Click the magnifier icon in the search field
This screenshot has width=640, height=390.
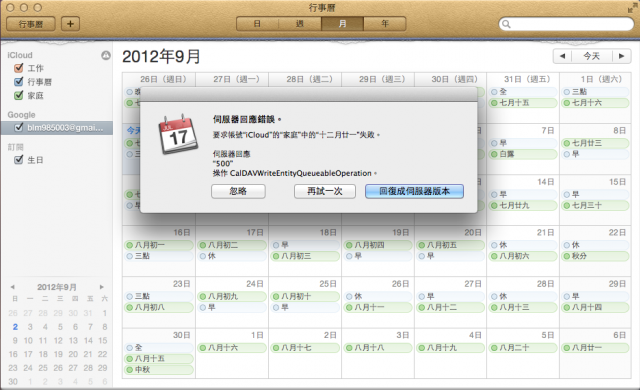506,24
